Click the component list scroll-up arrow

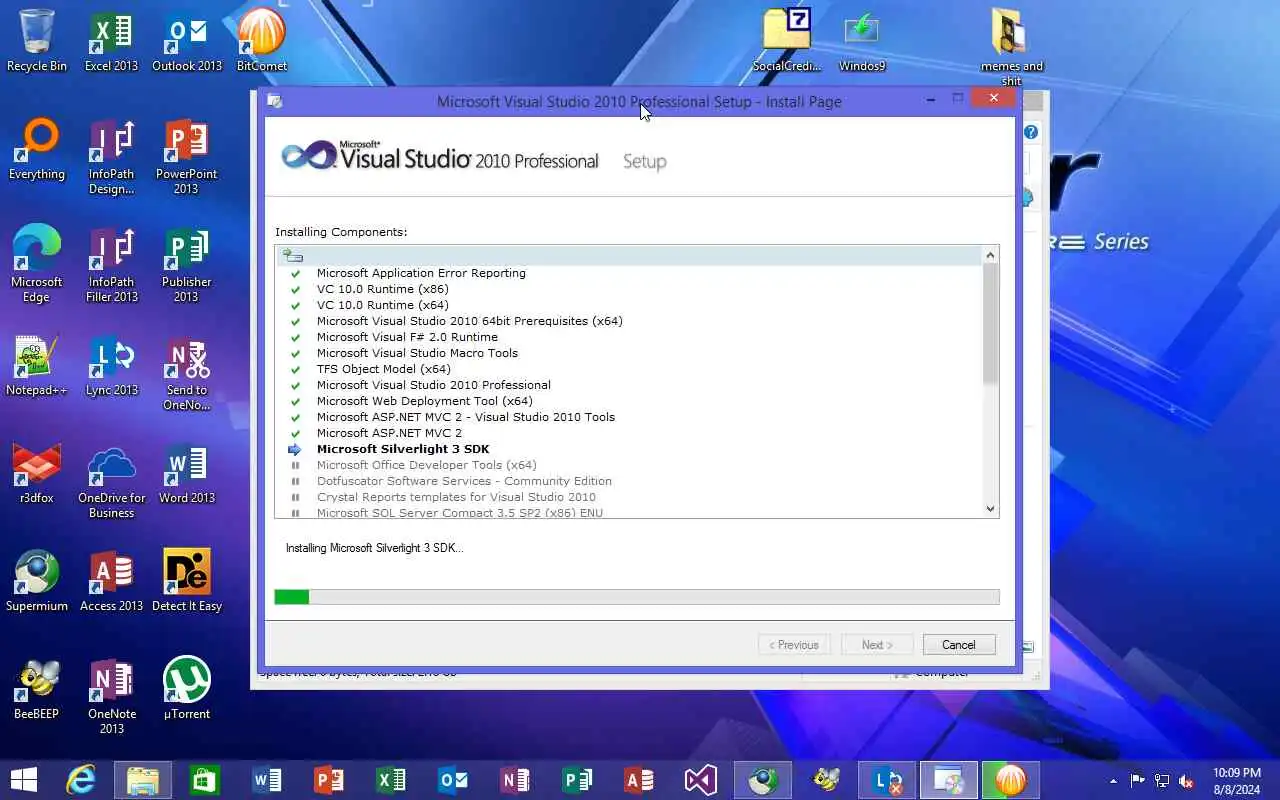pyautogui.click(x=990, y=255)
